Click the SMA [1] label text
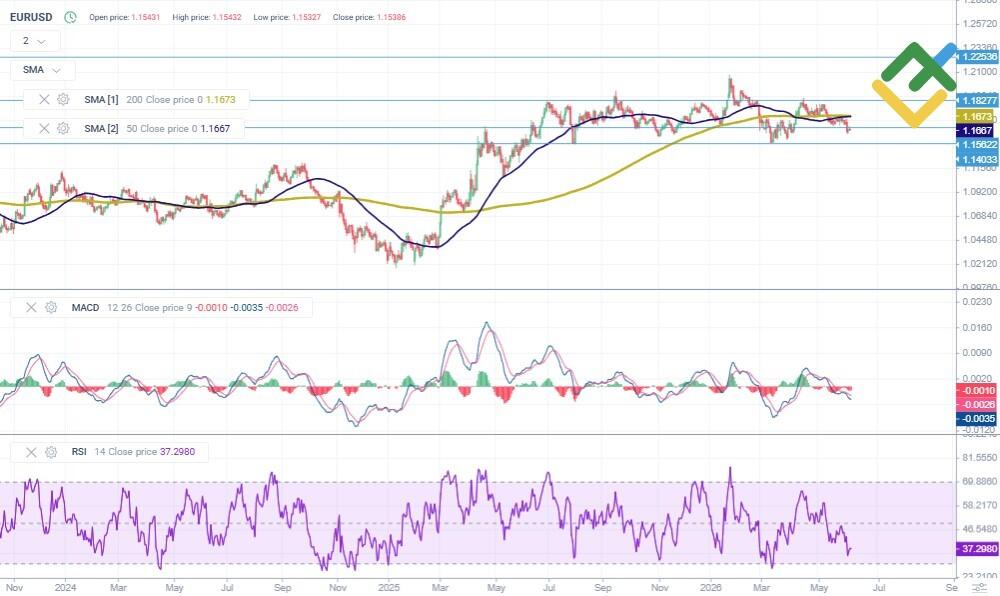The width and height of the screenshot is (1000, 596). [x=101, y=99]
